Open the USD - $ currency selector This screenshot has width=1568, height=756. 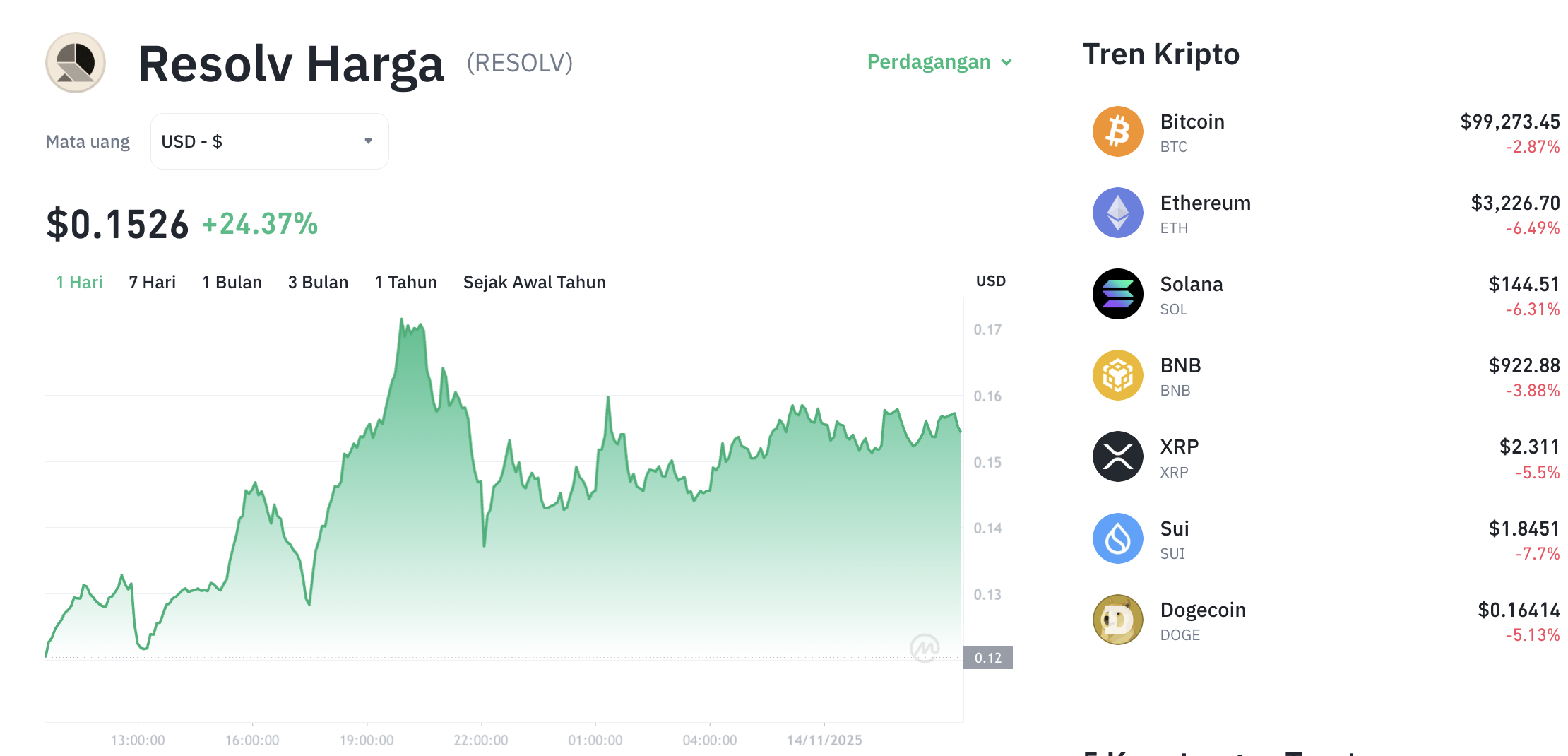pyautogui.click(x=268, y=141)
